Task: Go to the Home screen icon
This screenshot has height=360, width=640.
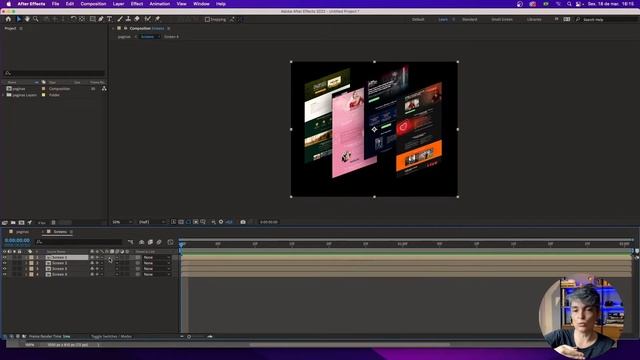Action: pos(8,19)
